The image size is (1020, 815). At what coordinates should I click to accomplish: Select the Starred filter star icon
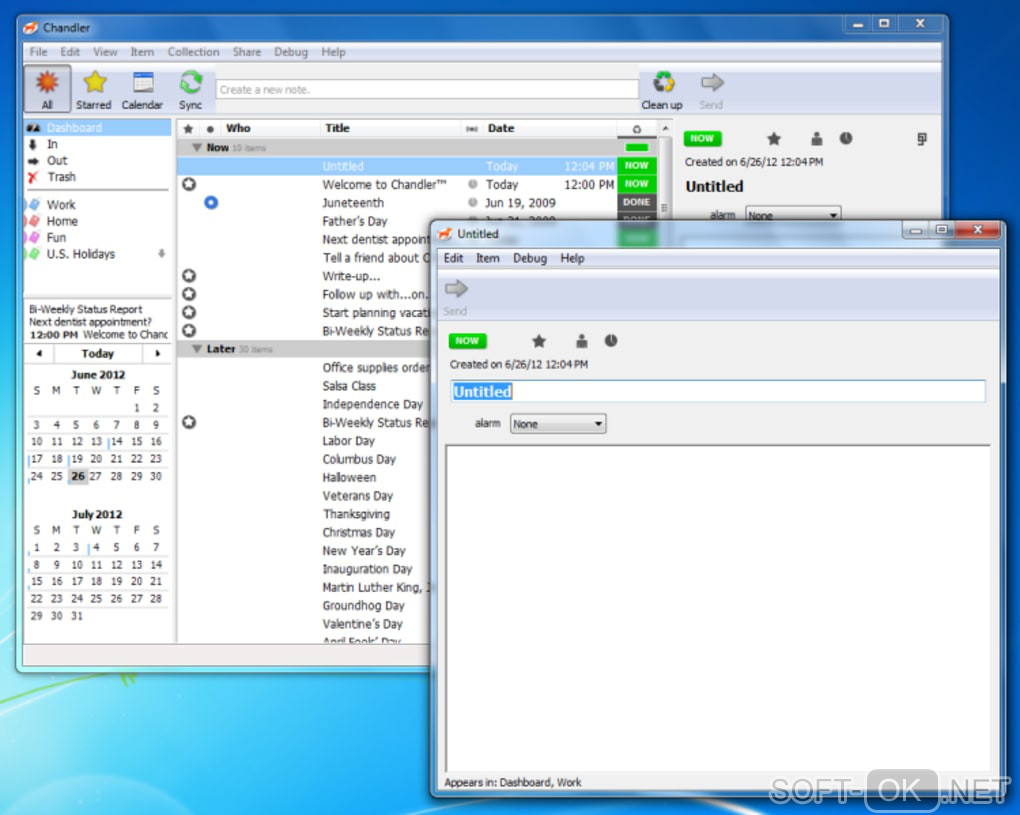tap(94, 83)
